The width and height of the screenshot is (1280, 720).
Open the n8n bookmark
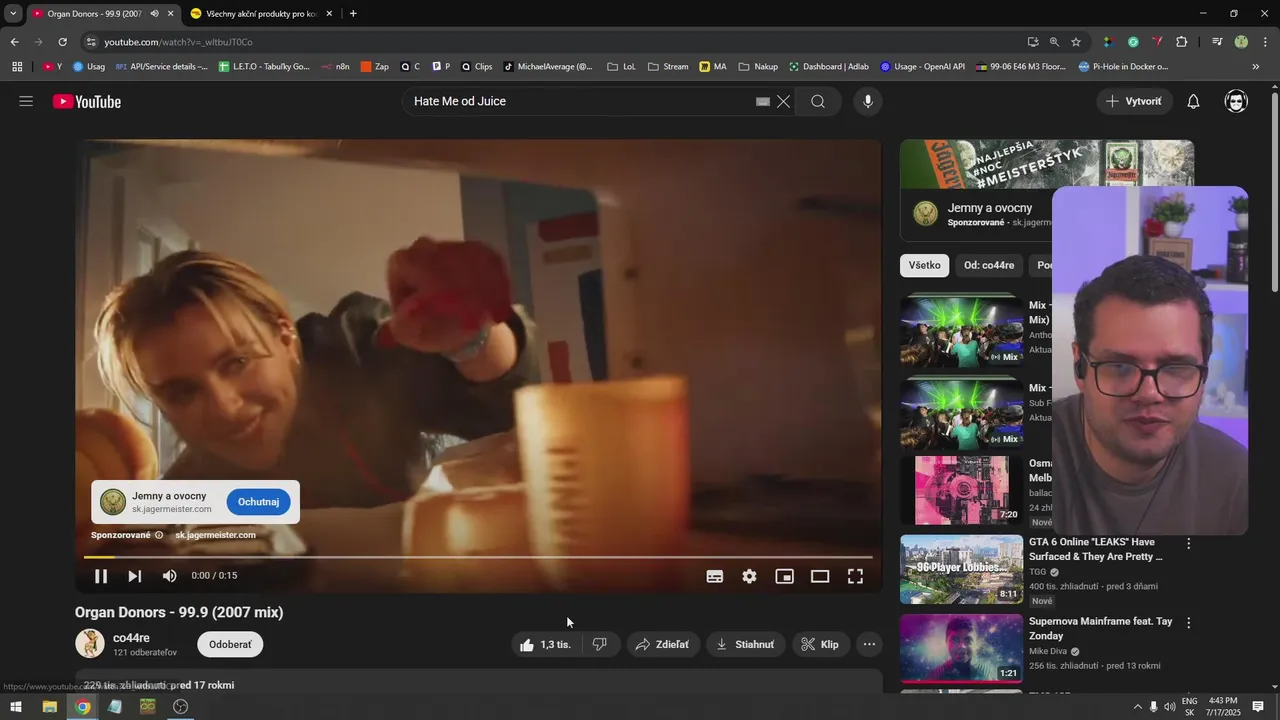(x=336, y=67)
